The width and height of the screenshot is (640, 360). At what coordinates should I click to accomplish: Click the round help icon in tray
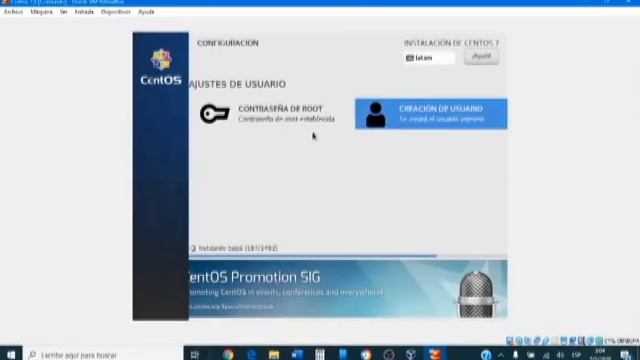click(486, 355)
